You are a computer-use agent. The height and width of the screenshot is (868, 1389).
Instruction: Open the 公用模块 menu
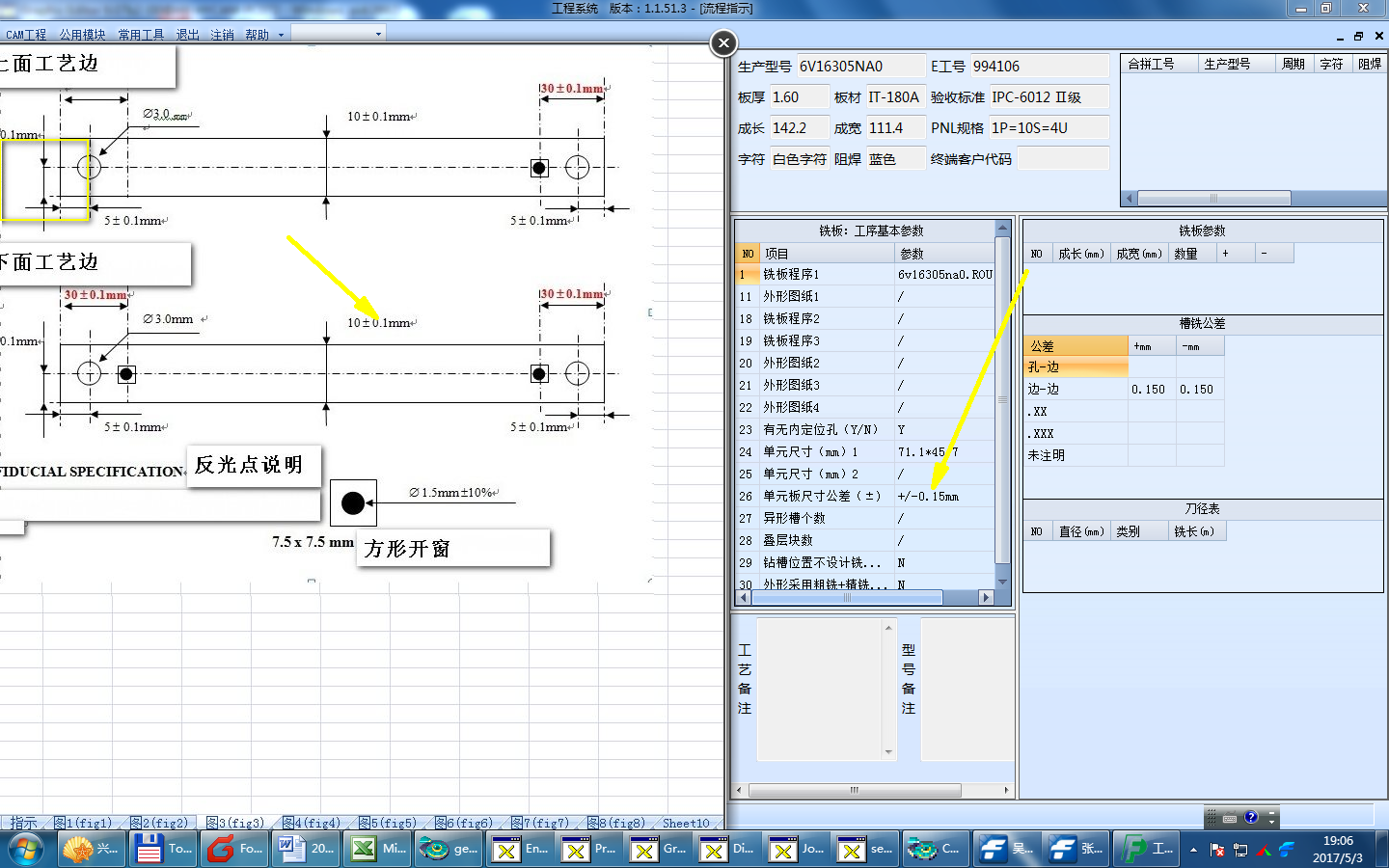pos(82,35)
